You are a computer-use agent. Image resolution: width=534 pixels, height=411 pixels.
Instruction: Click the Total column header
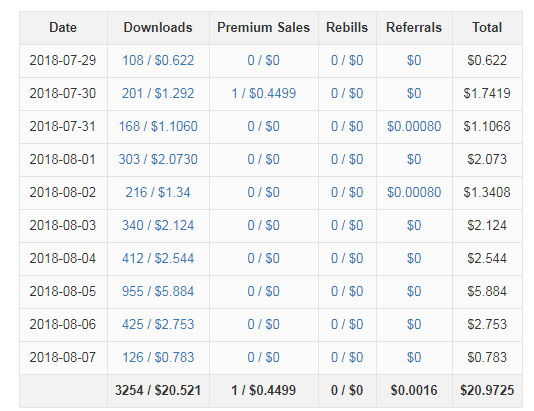pyautogui.click(x=487, y=28)
